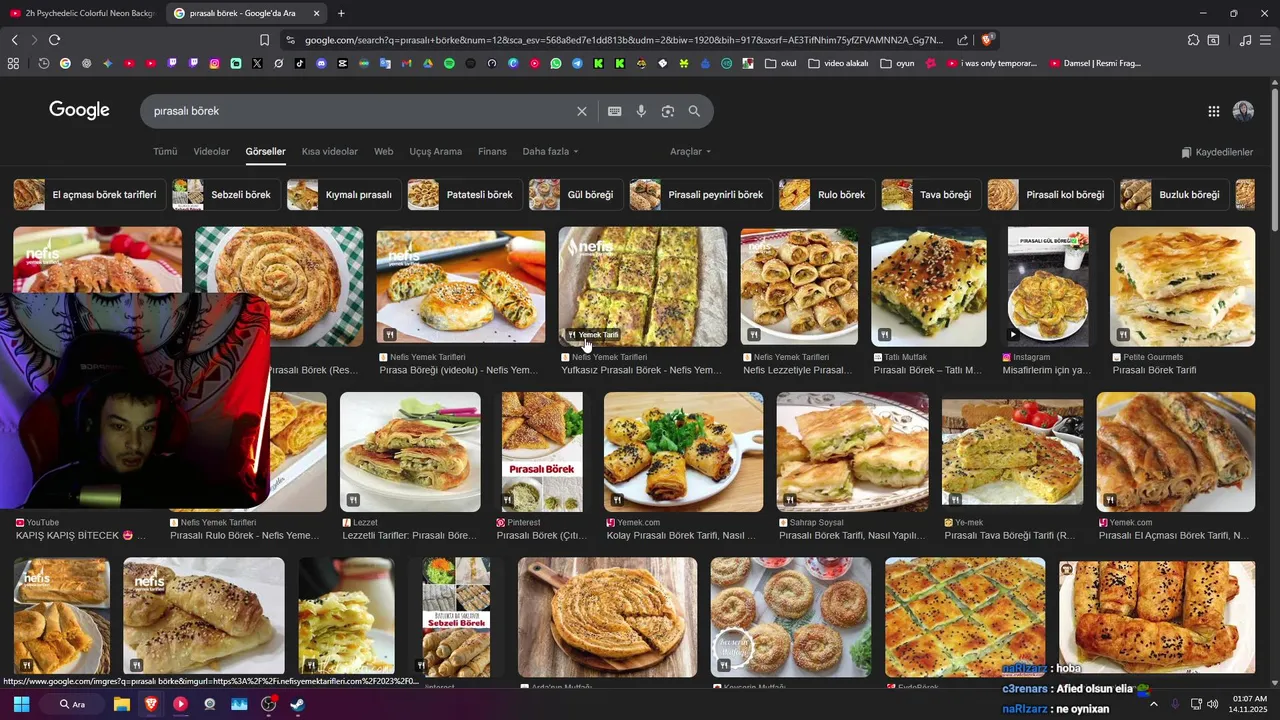Viewport: 1280px width, 720px height.
Task: Click the magnifier search button
Action: 694,111
